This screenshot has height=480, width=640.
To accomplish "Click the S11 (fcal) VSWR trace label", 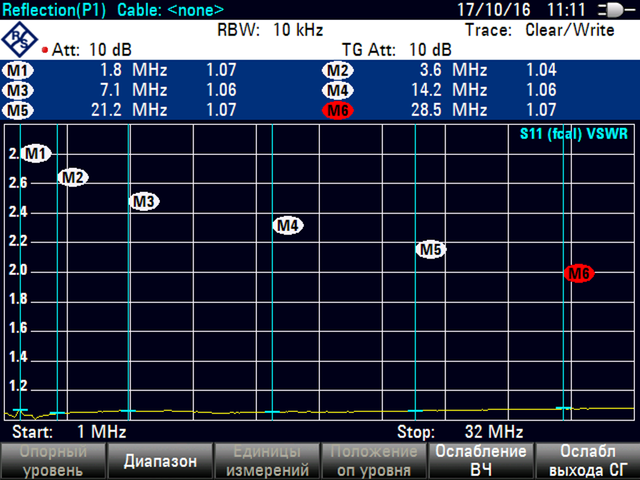I will [x=575, y=134].
